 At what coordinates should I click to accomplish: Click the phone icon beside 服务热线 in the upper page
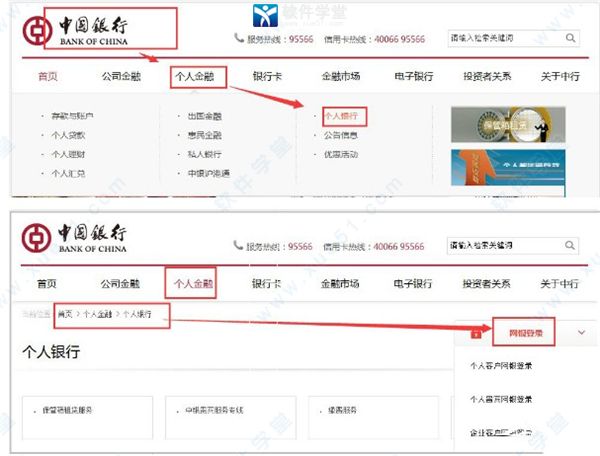tap(239, 37)
